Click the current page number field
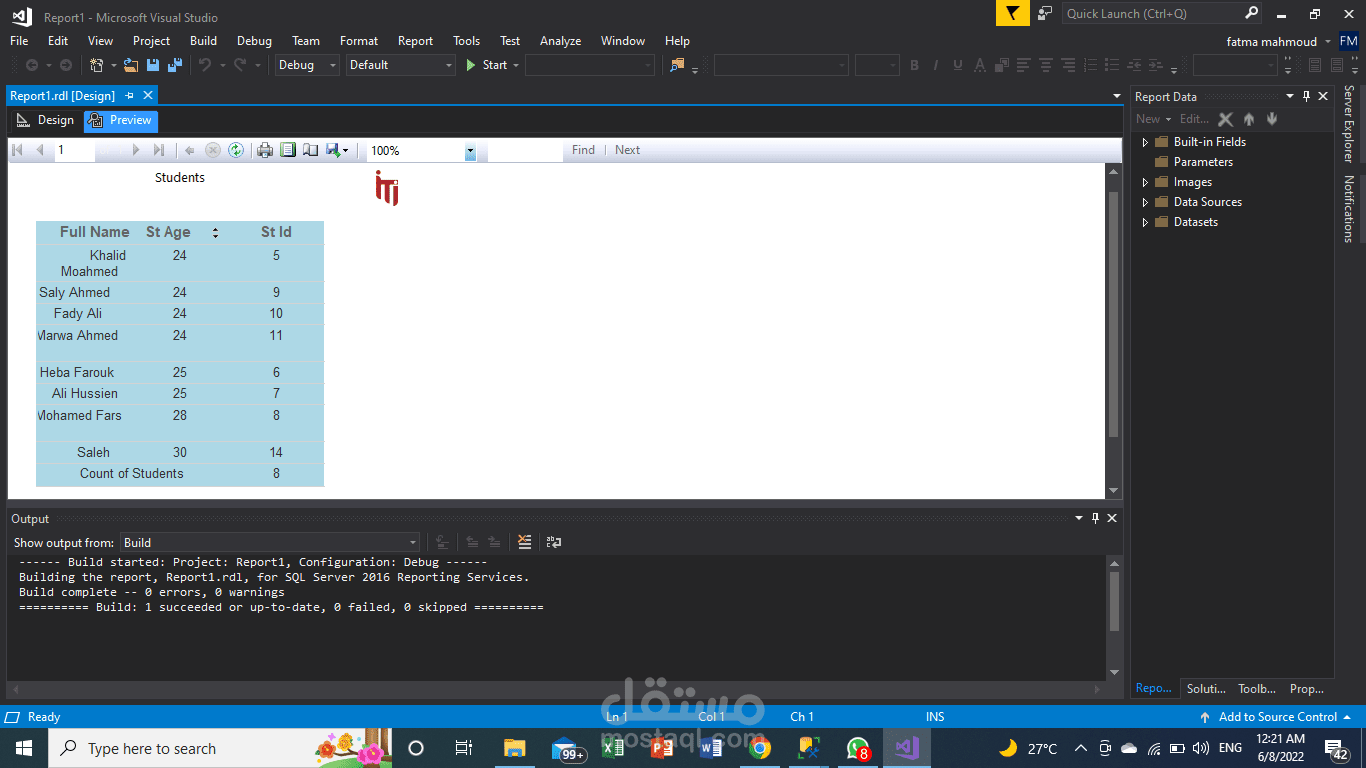This screenshot has width=1366, height=768. coord(74,150)
